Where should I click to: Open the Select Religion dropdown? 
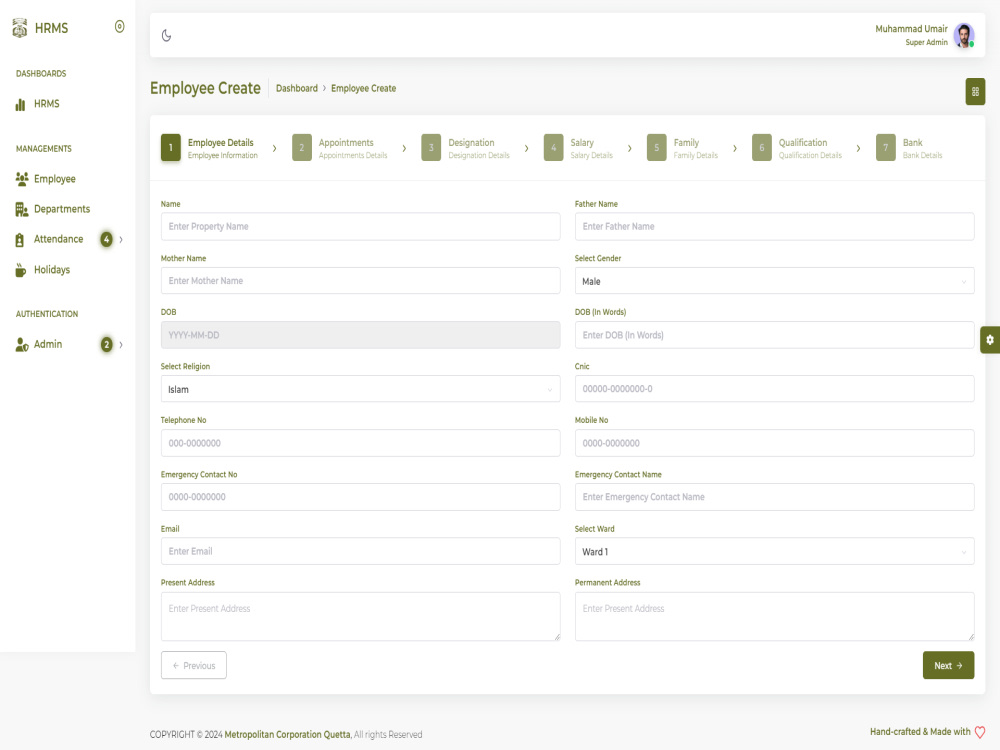360,389
